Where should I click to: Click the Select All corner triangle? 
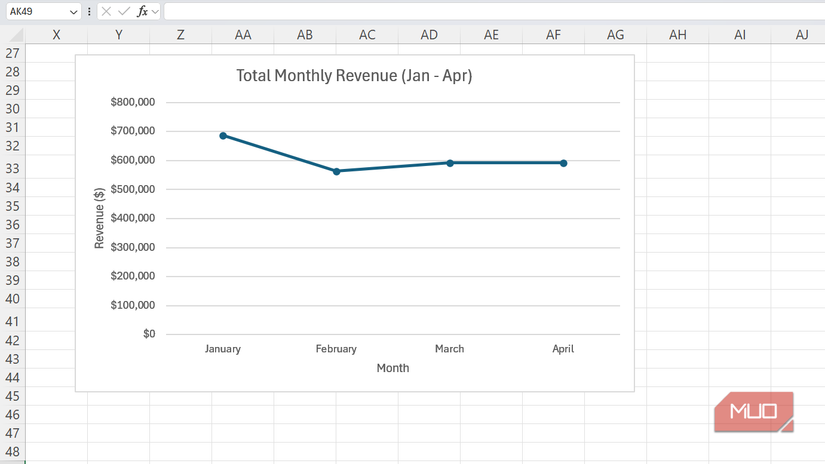[x=12, y=34]
